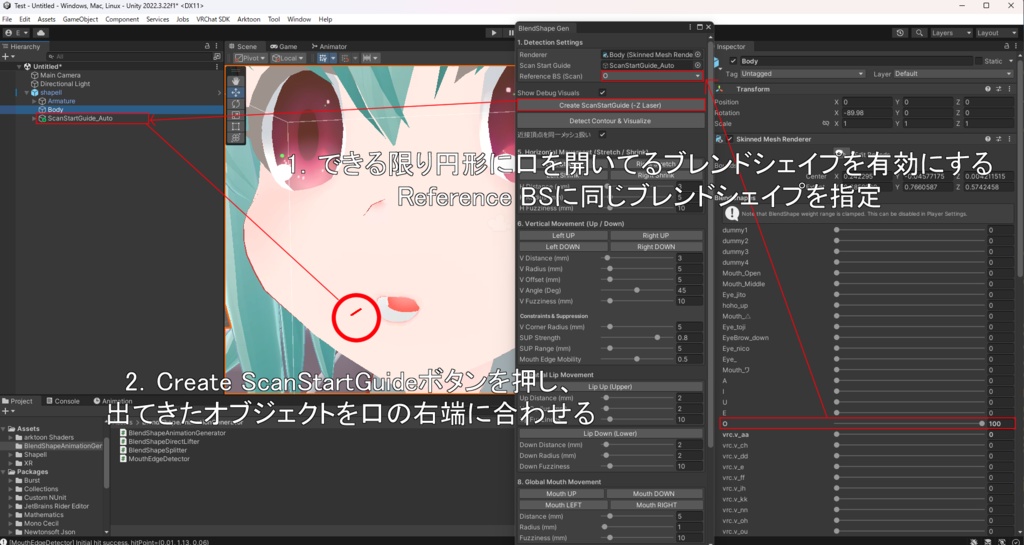Image resolution: width=1024 pixels, height=545 pixels.
Task: Expand the Armature object in Hierarchy
Action: [35, 101]
